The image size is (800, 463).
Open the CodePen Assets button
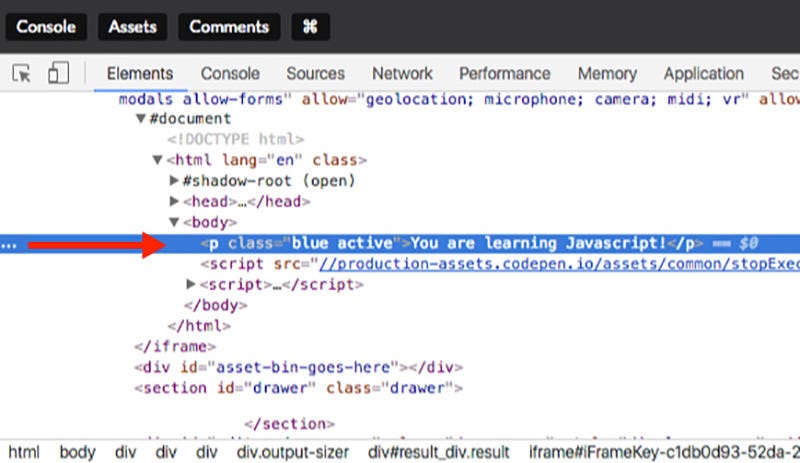pos(132,27)
